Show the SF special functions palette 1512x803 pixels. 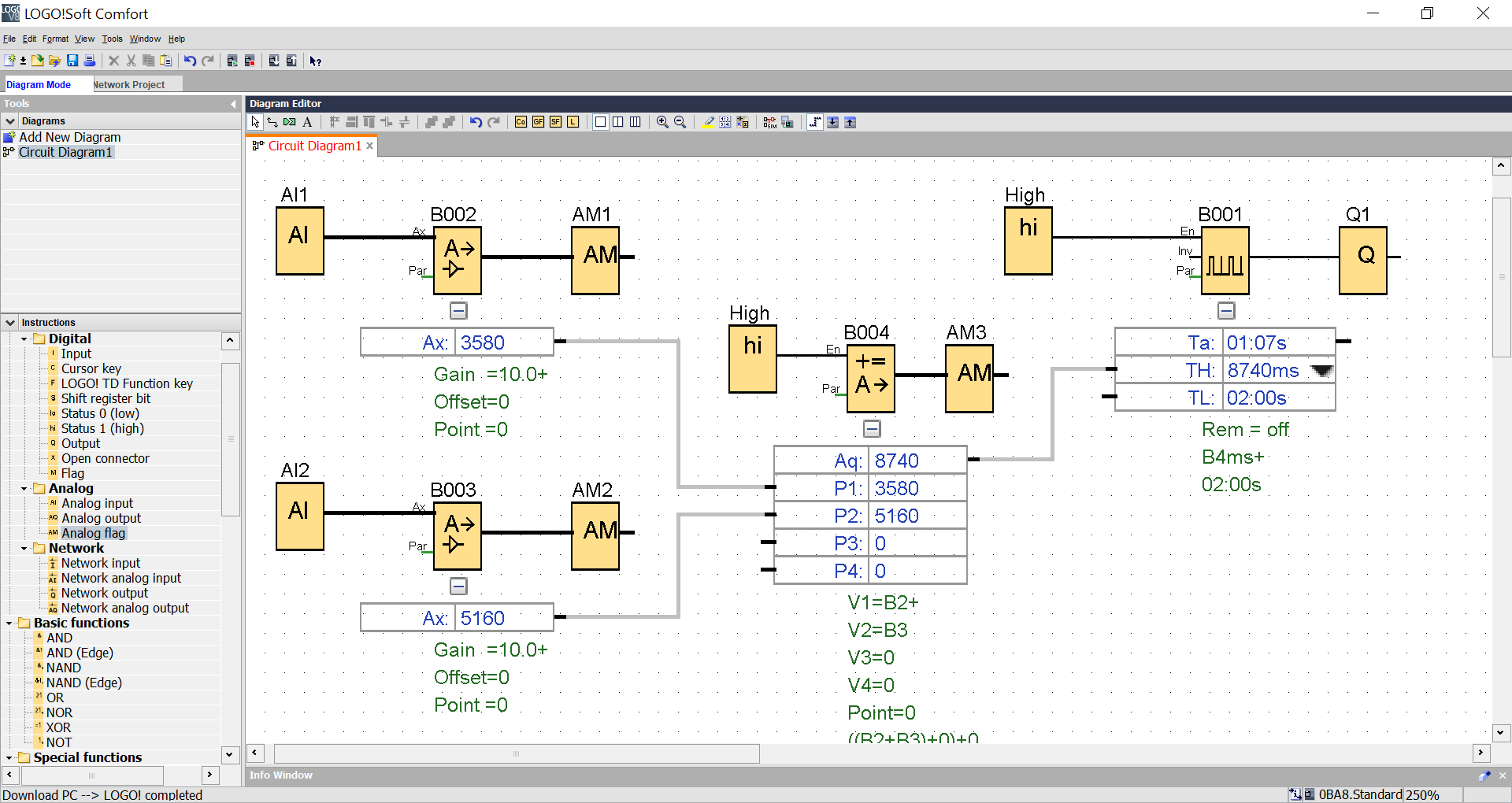pyautogui.click(x=555, y=122)
